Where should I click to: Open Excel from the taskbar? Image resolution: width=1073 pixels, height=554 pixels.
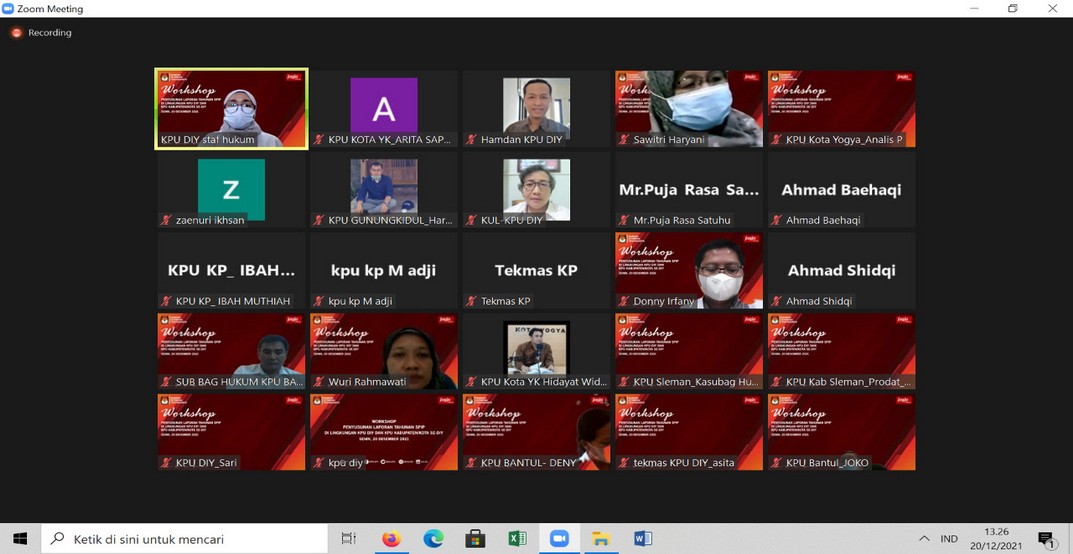coord(517,539)
